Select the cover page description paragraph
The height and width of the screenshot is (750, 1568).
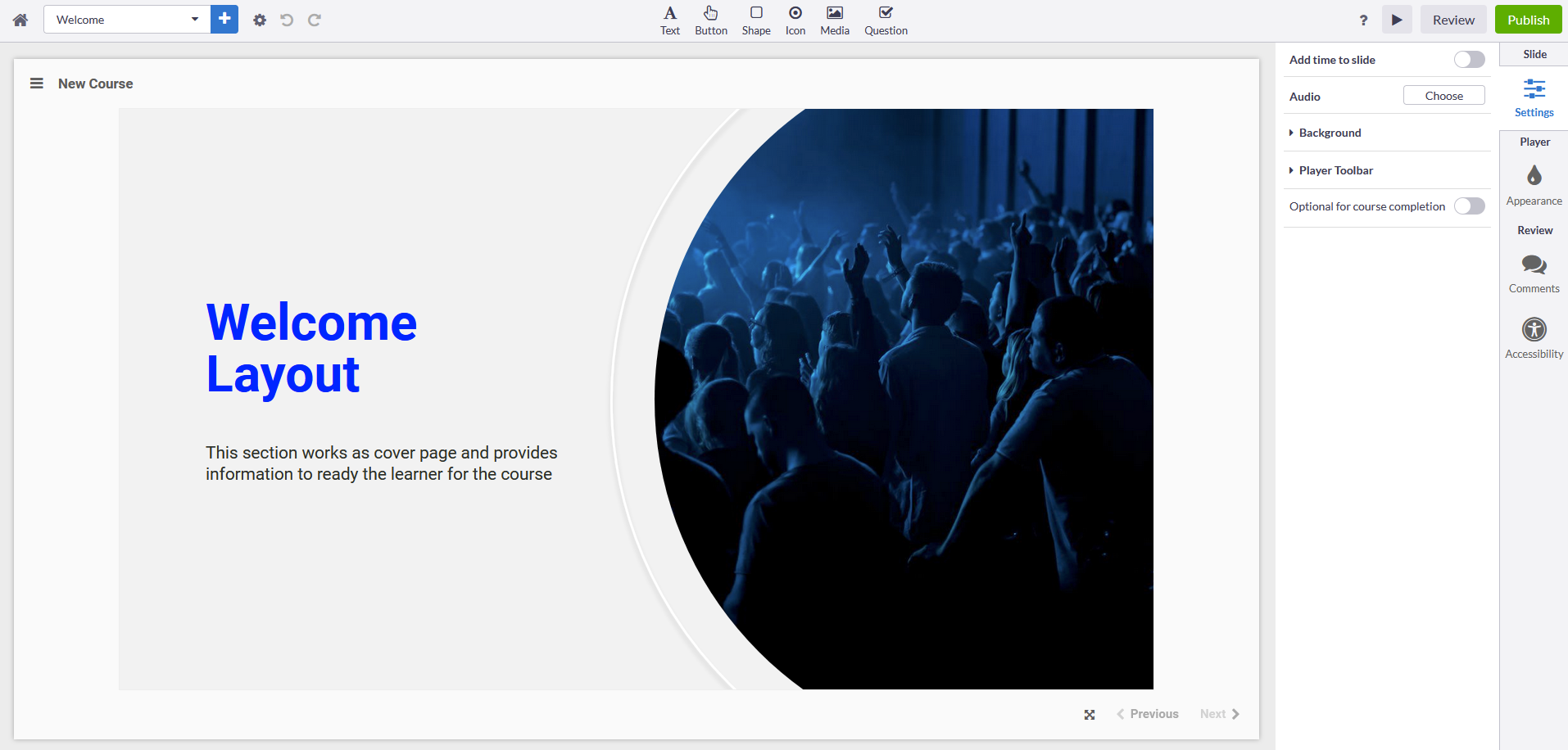(382, 463)
